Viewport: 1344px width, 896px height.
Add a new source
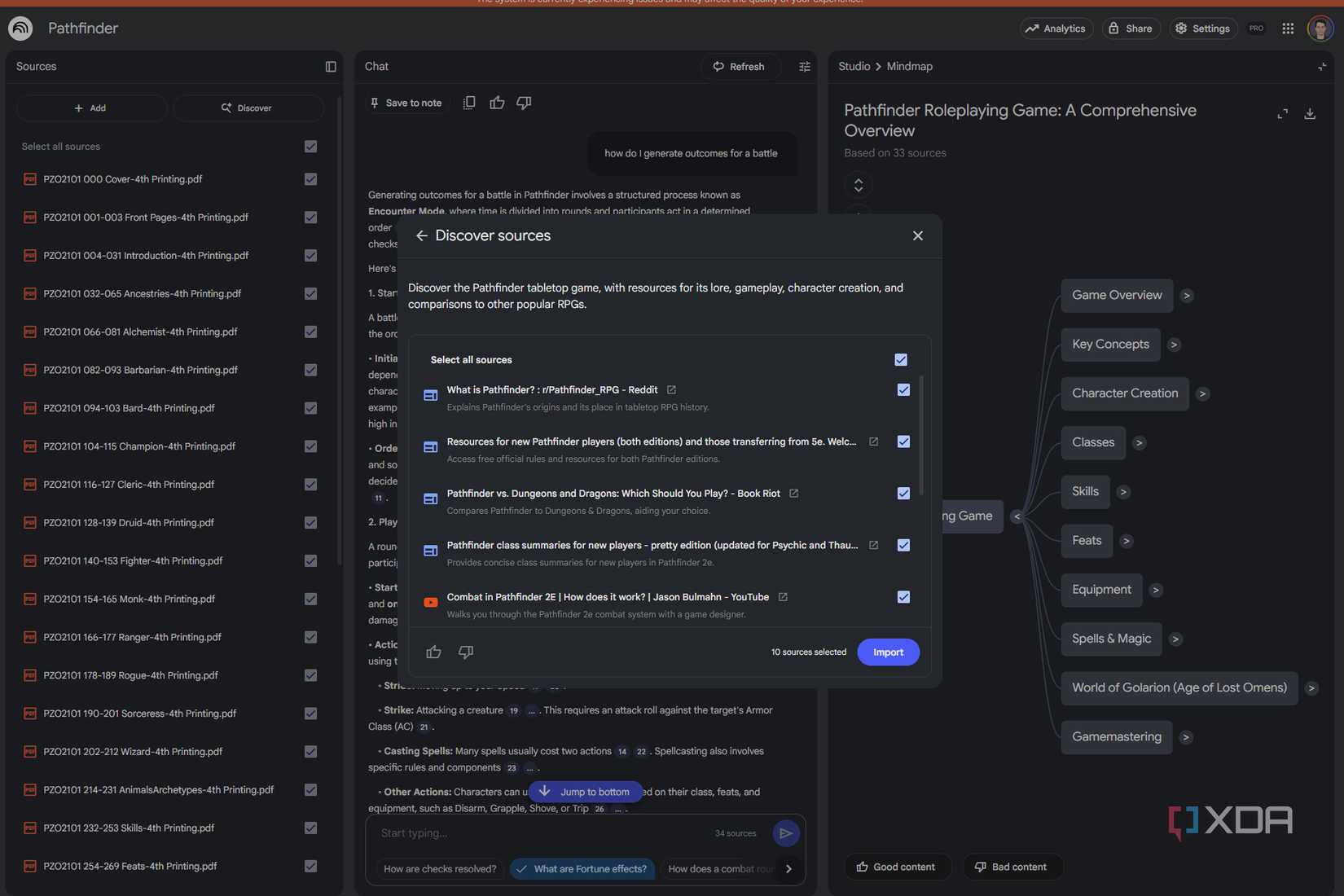90,108
